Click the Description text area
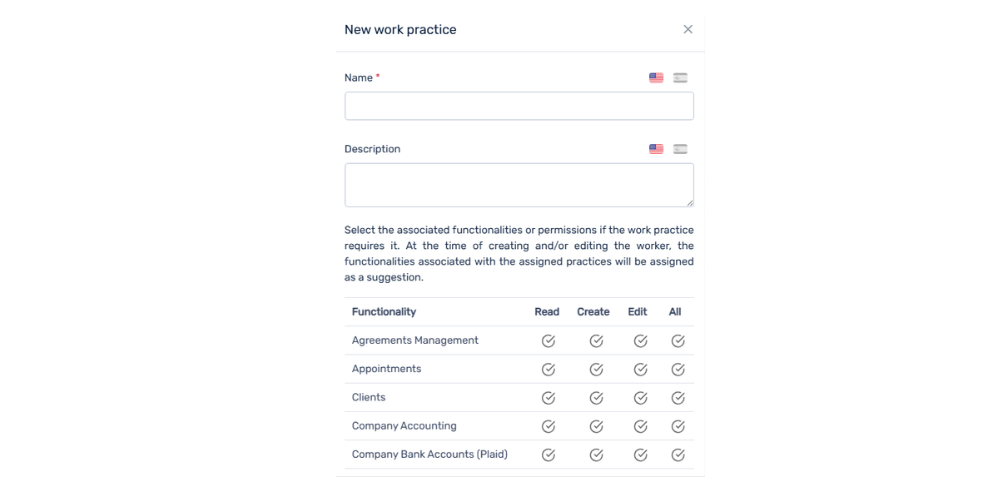Screen dimensions: 1000x500 tap(519, 185)
